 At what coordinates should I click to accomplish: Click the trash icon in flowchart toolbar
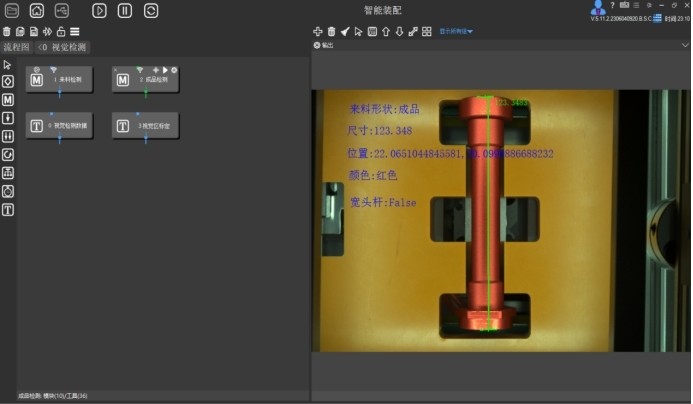pyautogui.click(x=7, y=32)
